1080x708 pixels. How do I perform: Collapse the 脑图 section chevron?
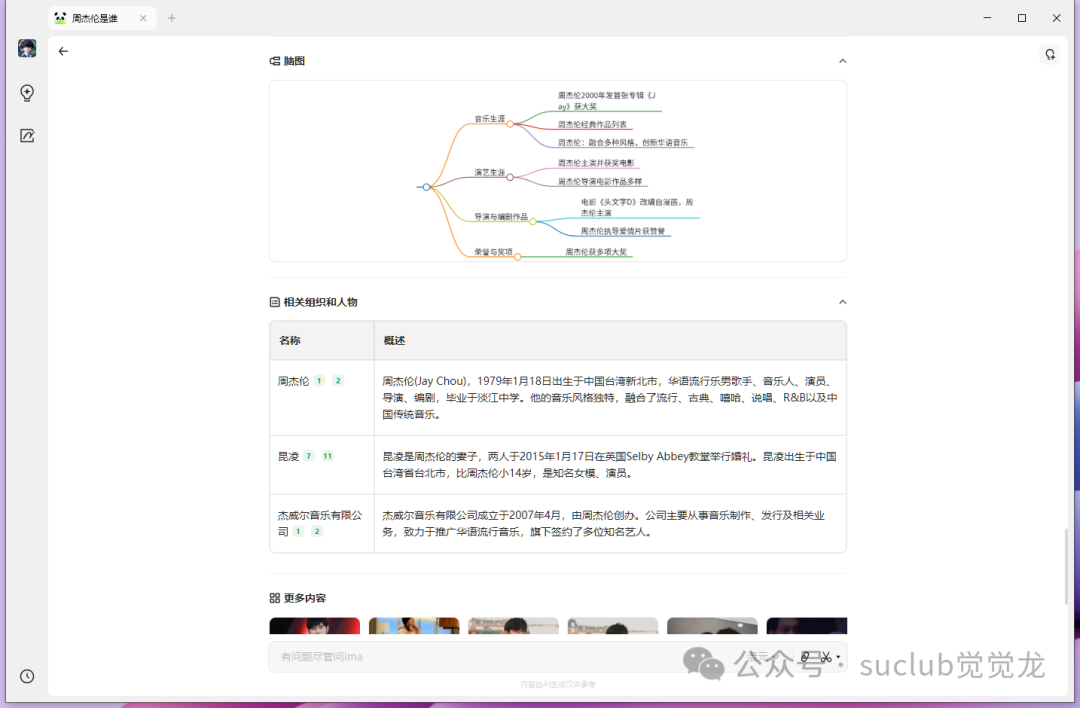pos(842,61)
